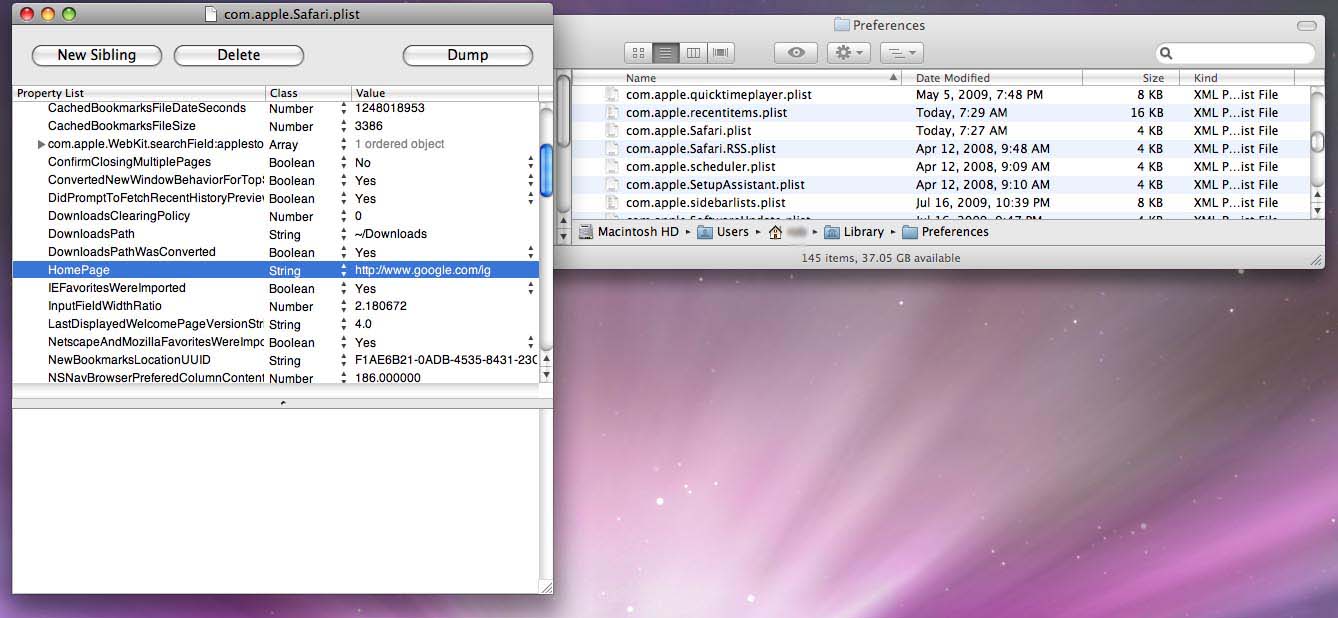Click the split pane divider handle
The width and height of the screenshot is (1338, 618).
tap(282, 402)
